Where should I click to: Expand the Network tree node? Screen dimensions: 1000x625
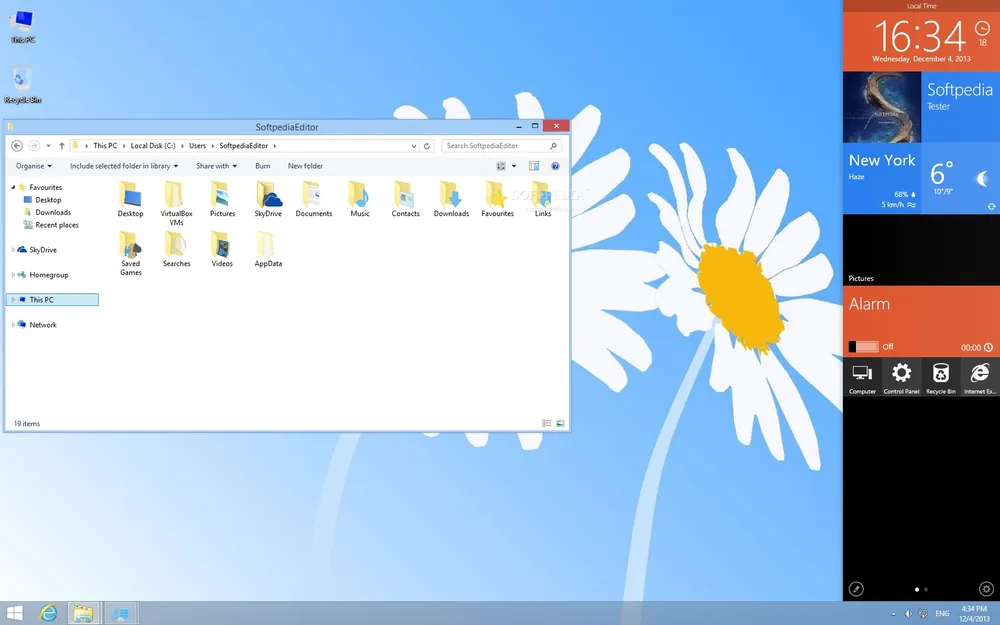pos(13,325)
